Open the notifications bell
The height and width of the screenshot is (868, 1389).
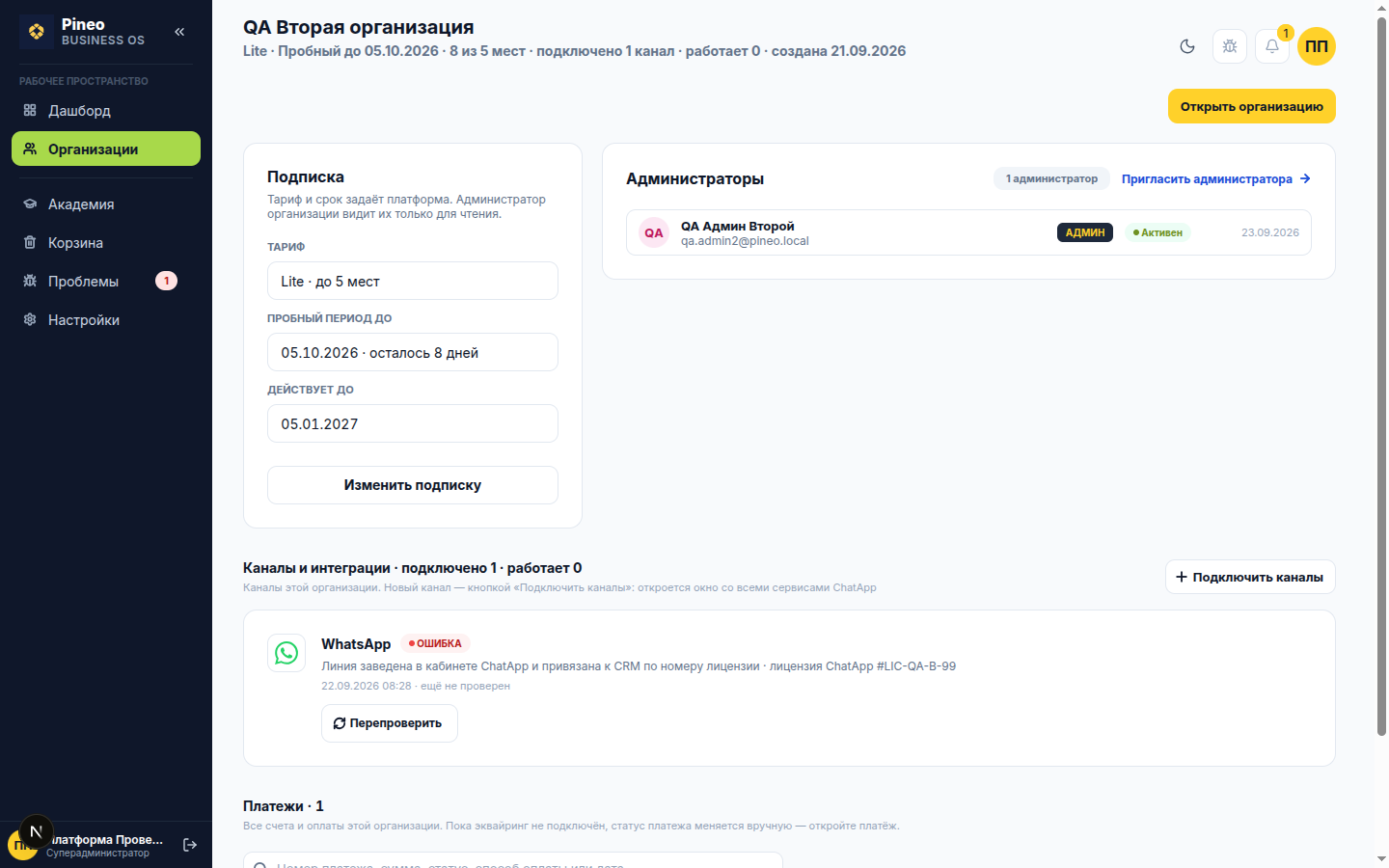[1272, 46]
